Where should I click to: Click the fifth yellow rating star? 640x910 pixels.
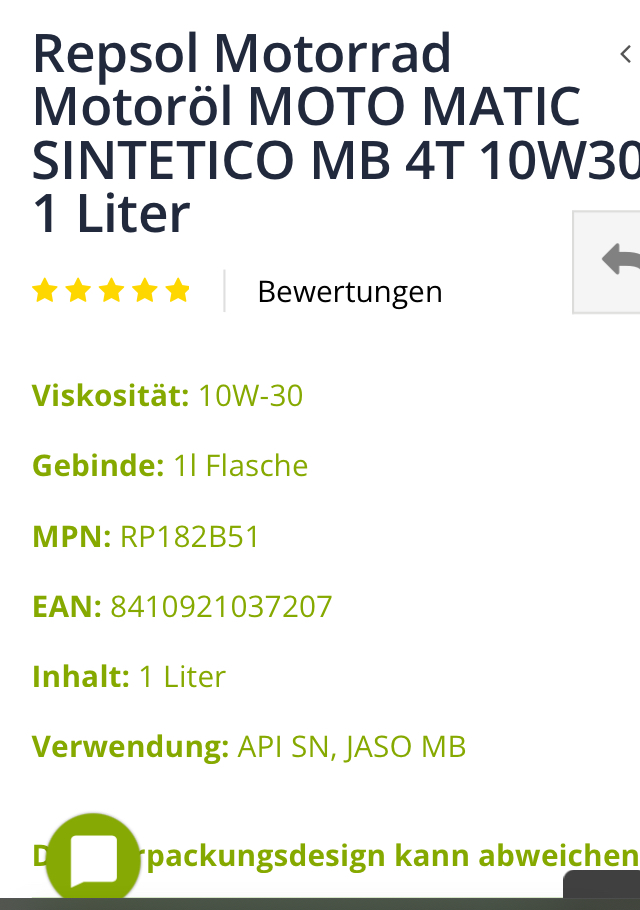click(x=178, y=291)
